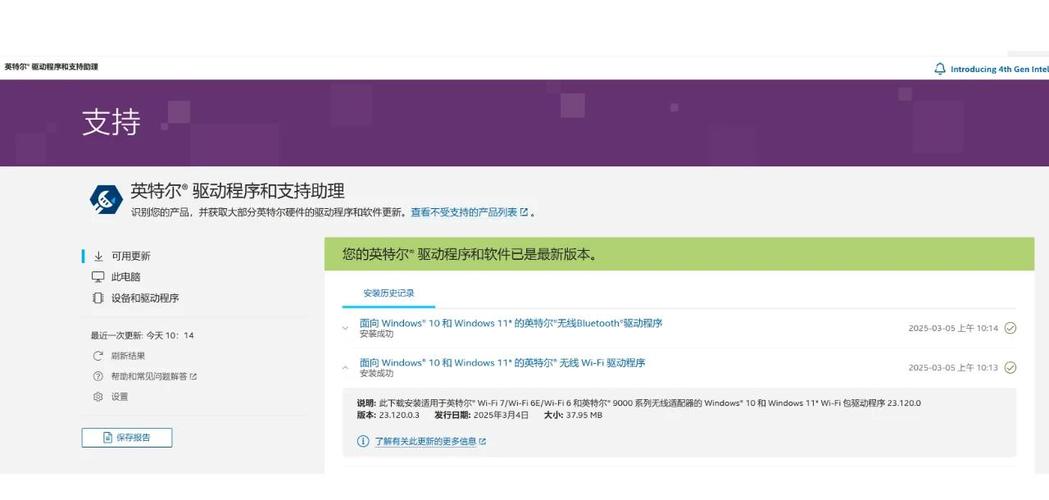Click the 2025-03-05 上午 10:13 timestamp
This screenshot has width=1049, height=500.
pos(953,367)
